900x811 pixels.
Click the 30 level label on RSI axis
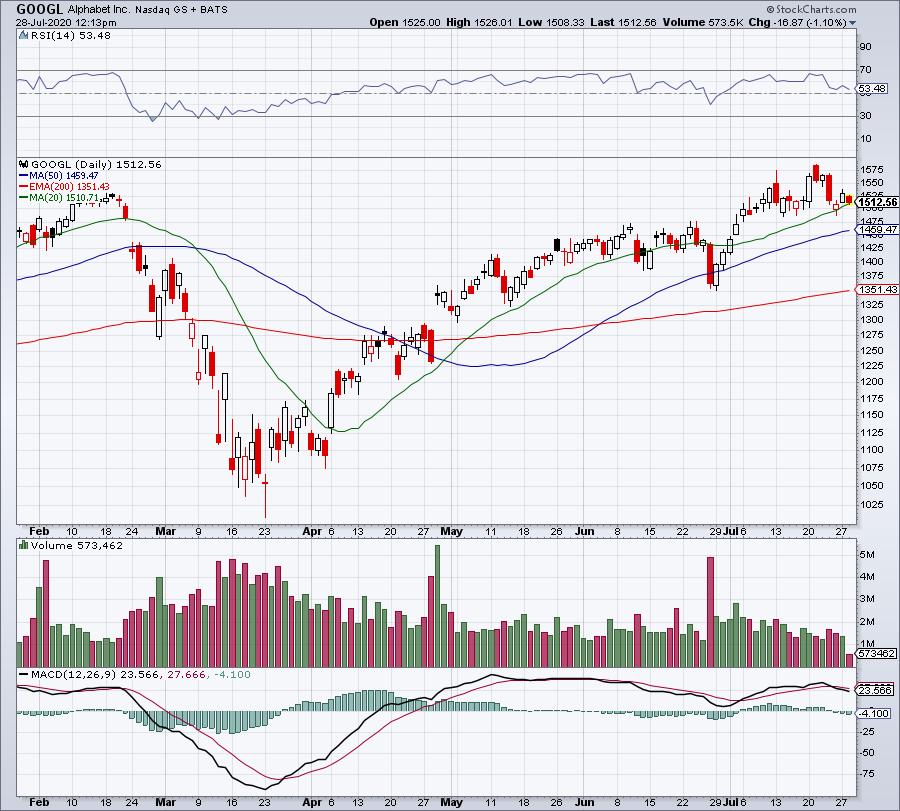click(x=866, y=115)
